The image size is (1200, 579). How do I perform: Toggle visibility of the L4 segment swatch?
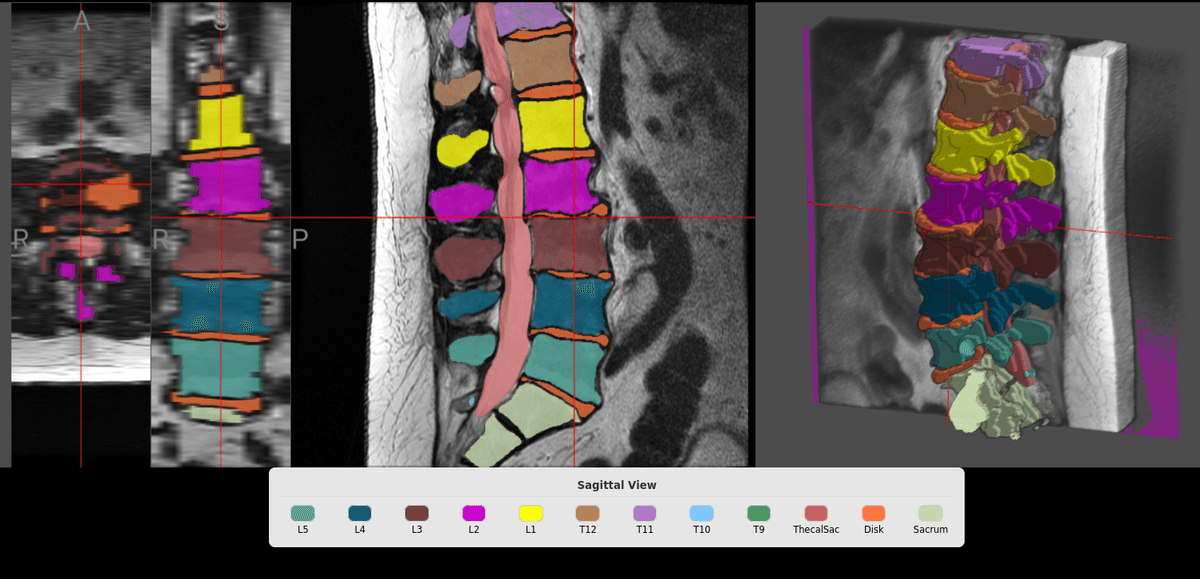tap(358, 510)
